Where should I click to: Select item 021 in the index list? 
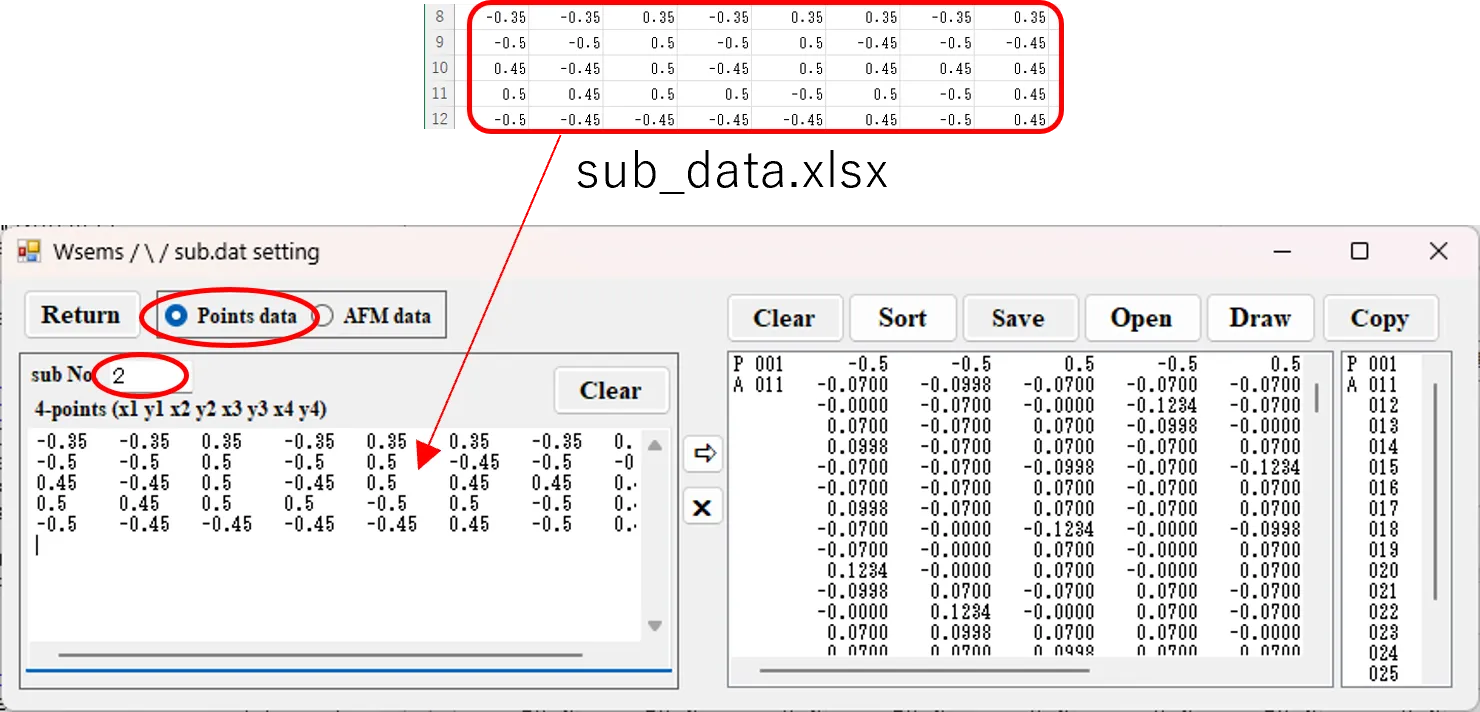click(x=1383, y=591)
